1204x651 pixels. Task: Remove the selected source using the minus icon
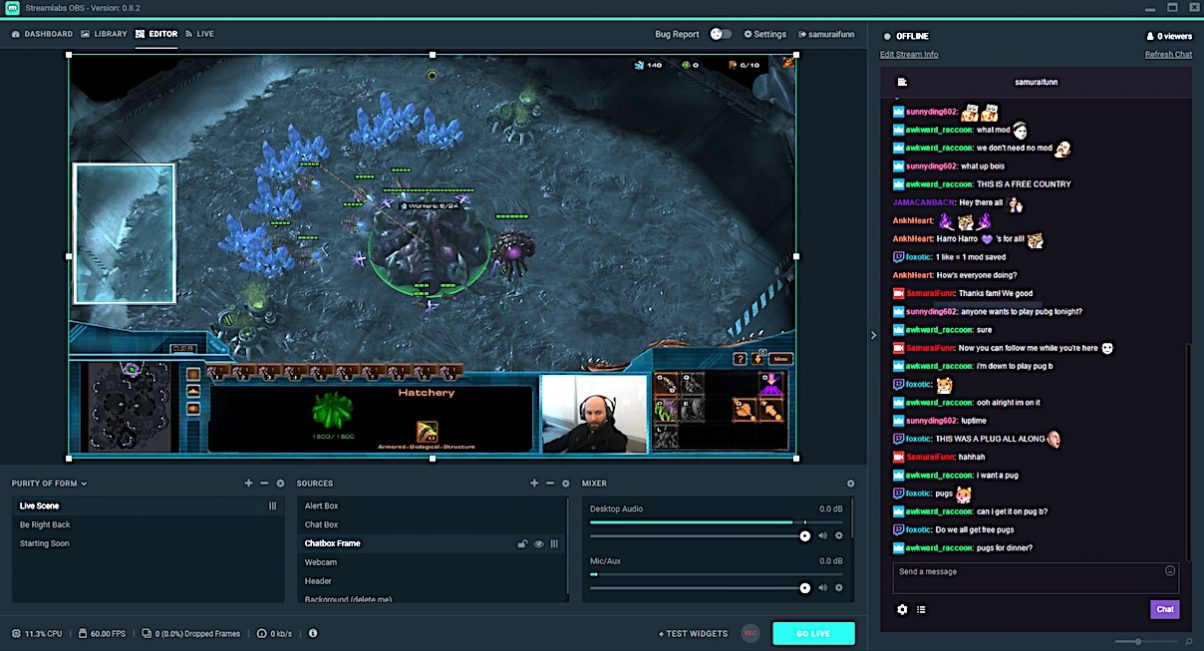(x=549, y=483)
